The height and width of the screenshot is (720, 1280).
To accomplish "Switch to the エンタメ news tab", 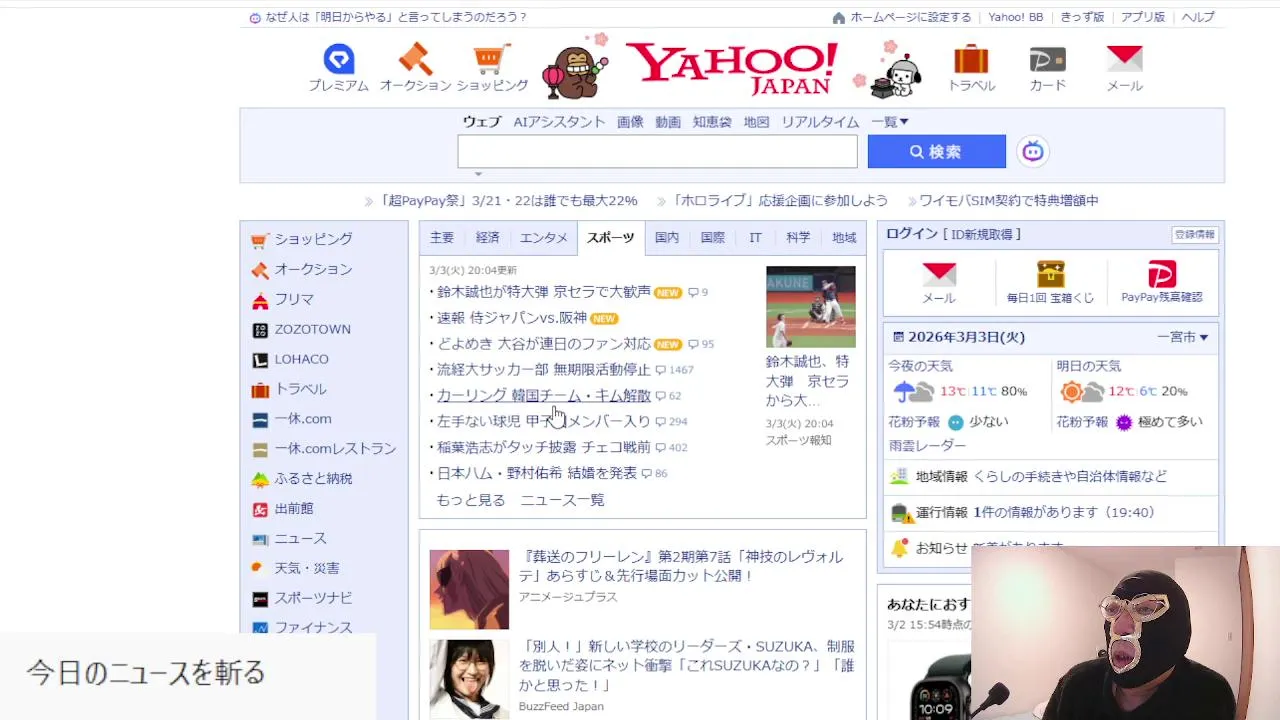I will pos(544,238).
